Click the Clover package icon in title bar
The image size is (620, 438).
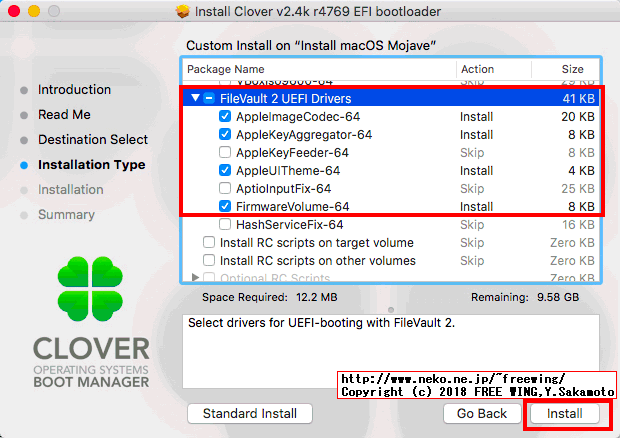[182, 11]
